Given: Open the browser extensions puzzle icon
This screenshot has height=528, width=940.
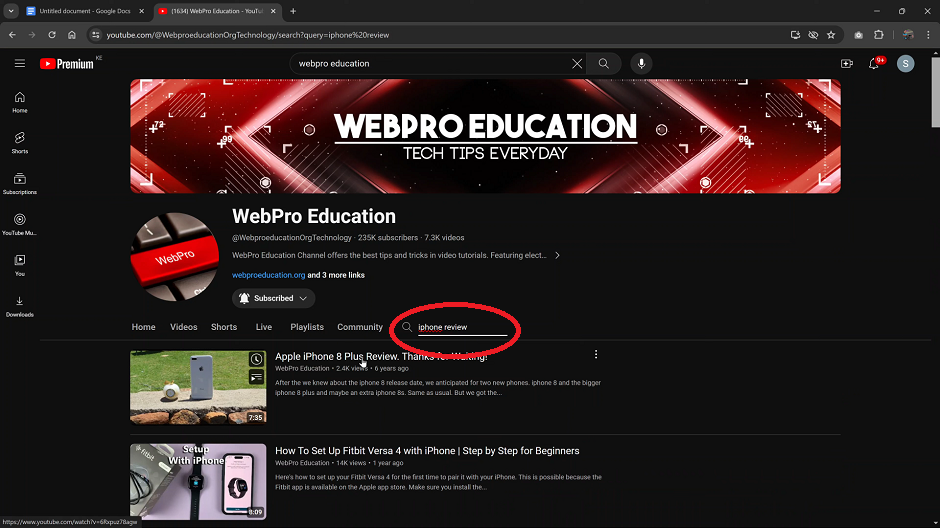Looking at the screenshot, I should (x=879, y=35).
